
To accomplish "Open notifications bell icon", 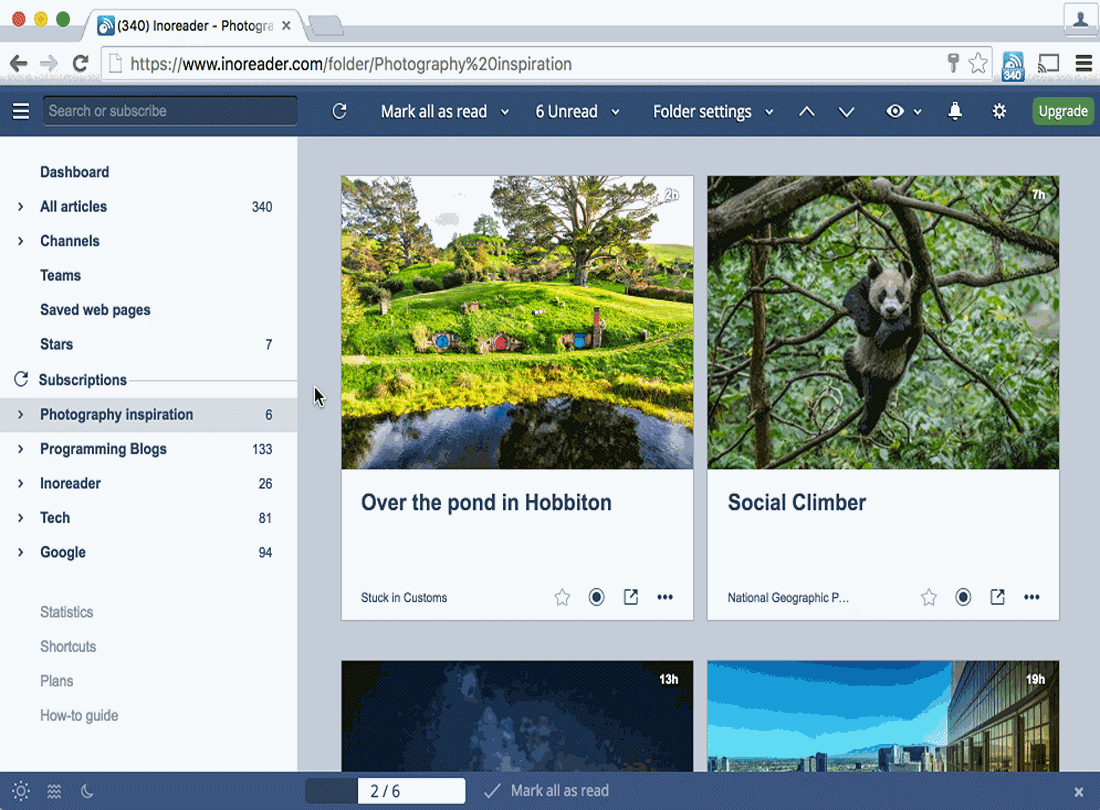I will point(955,112).
